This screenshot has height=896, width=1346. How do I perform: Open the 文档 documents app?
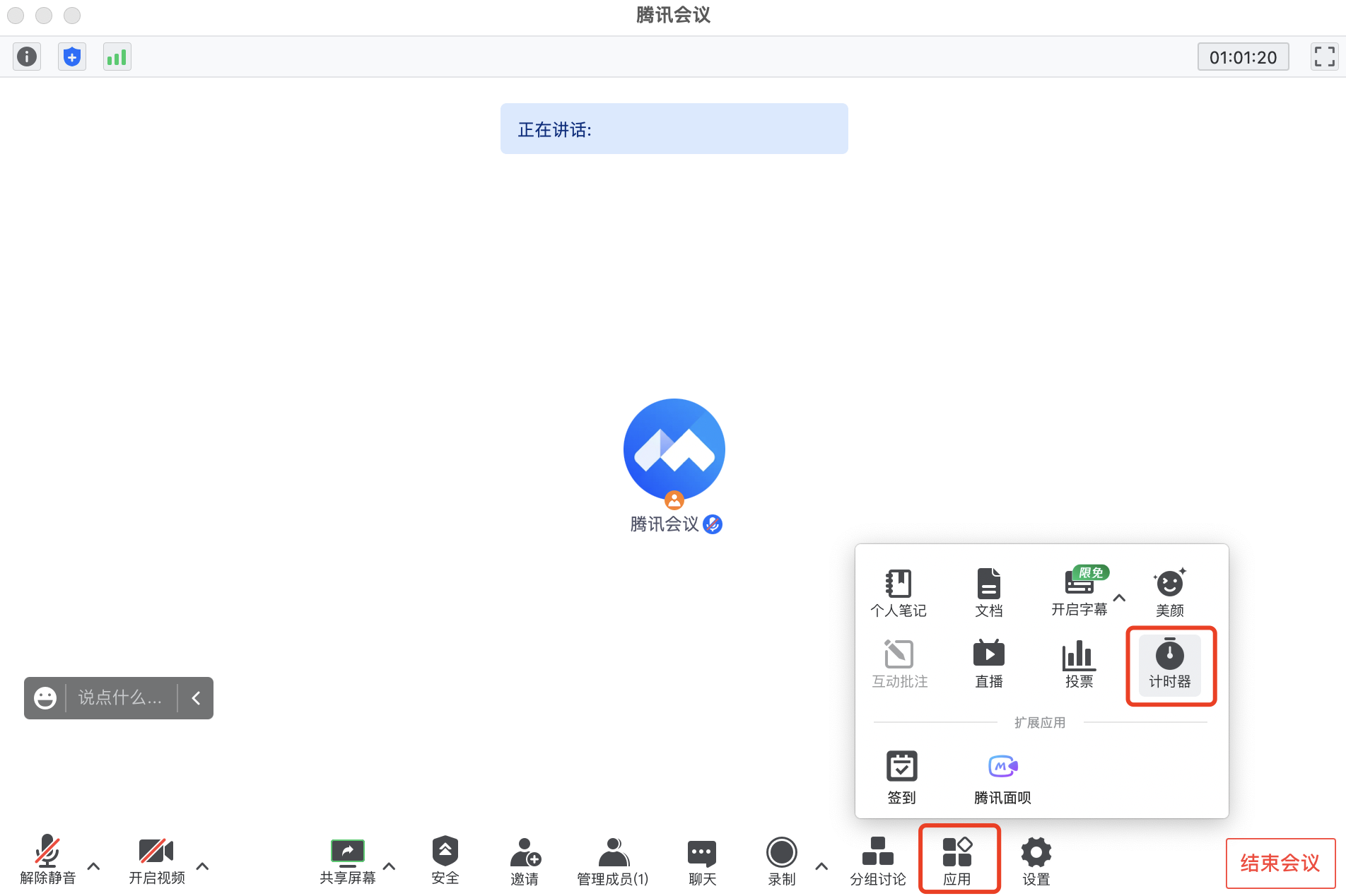point(989,593)
